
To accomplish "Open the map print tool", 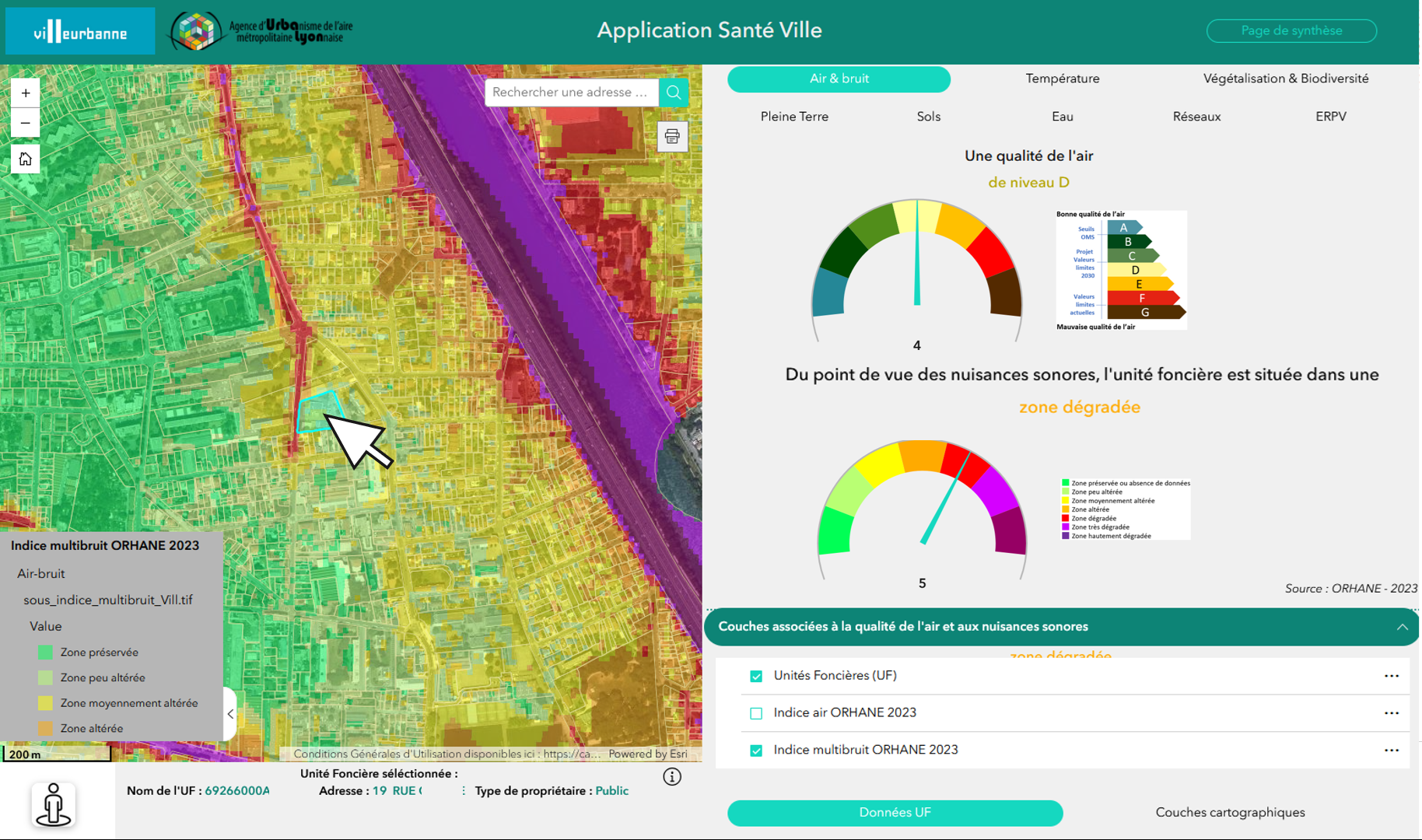I will point(672,137).
